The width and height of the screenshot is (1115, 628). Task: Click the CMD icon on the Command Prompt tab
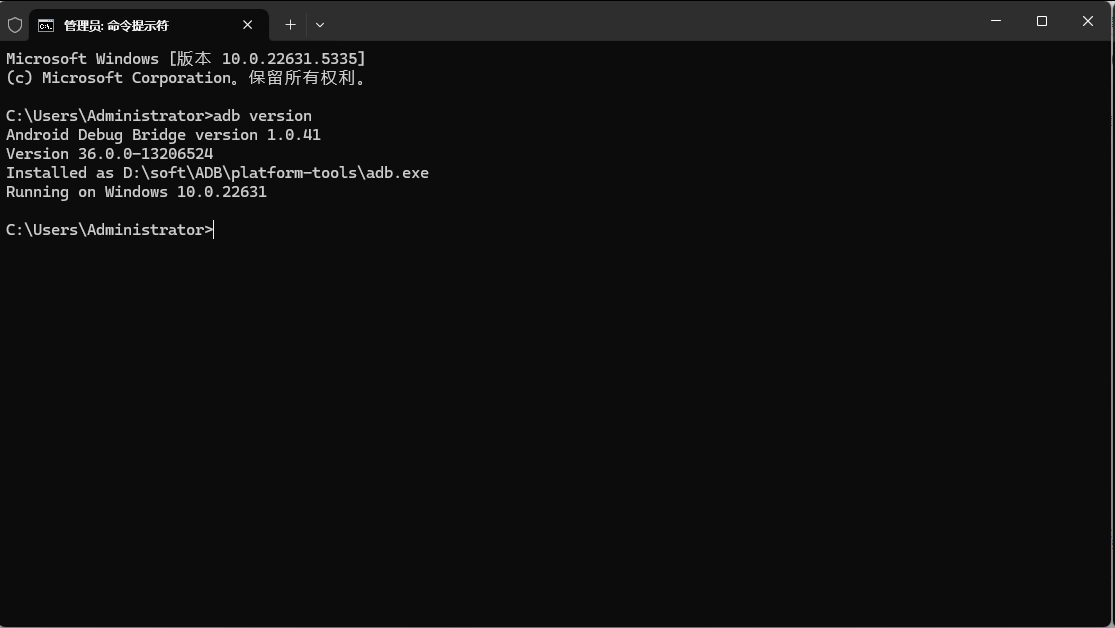(x=45, y=25)
